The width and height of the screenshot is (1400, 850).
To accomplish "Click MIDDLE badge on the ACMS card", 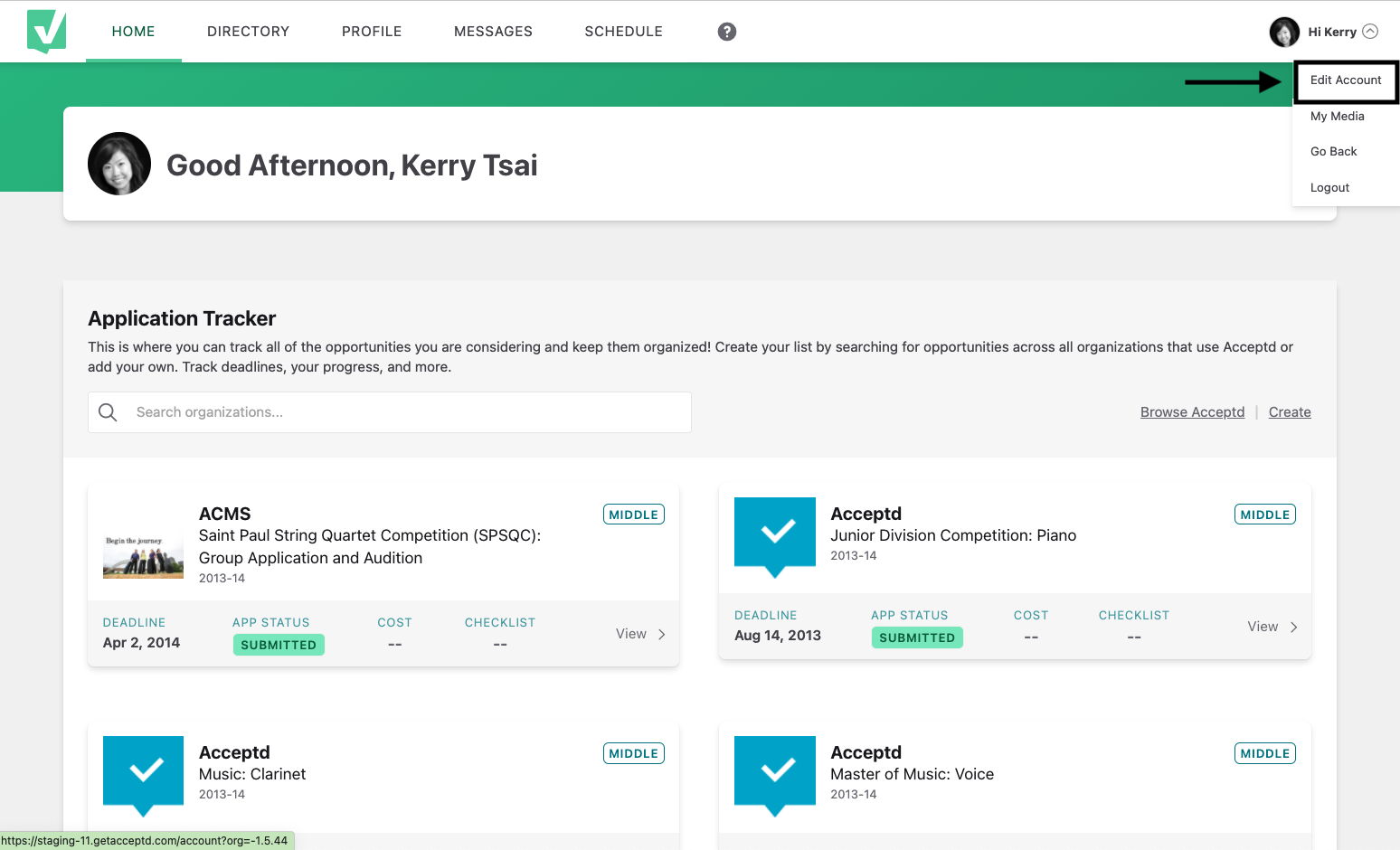I will [634, 515].
